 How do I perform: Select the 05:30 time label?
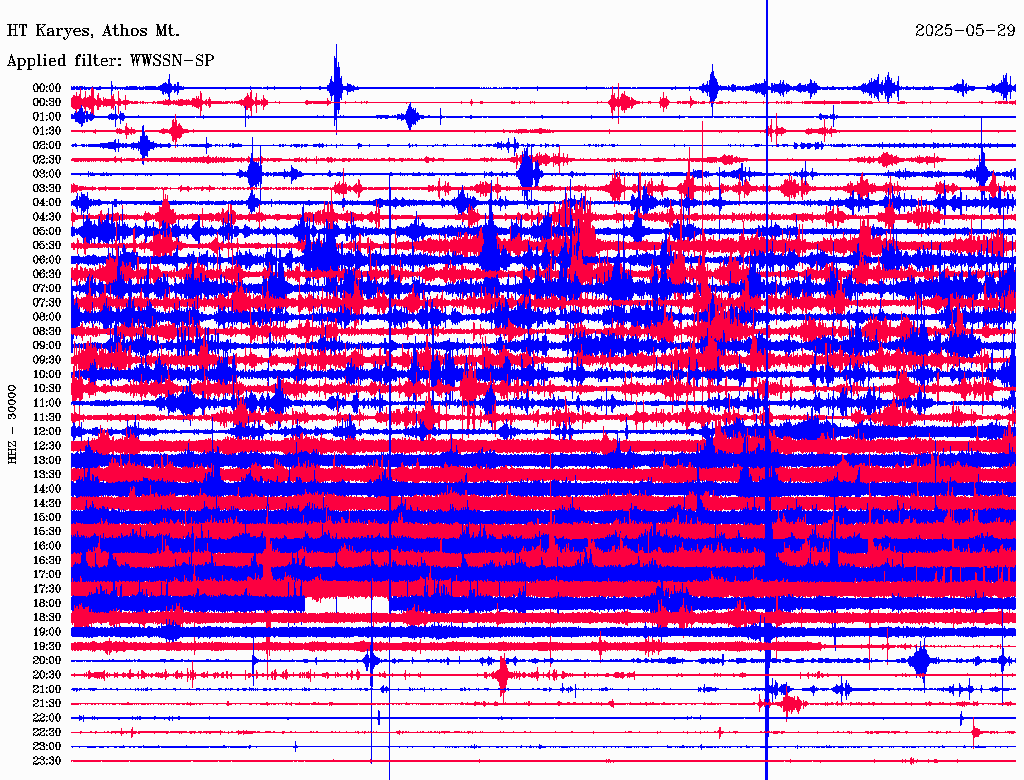47,246
